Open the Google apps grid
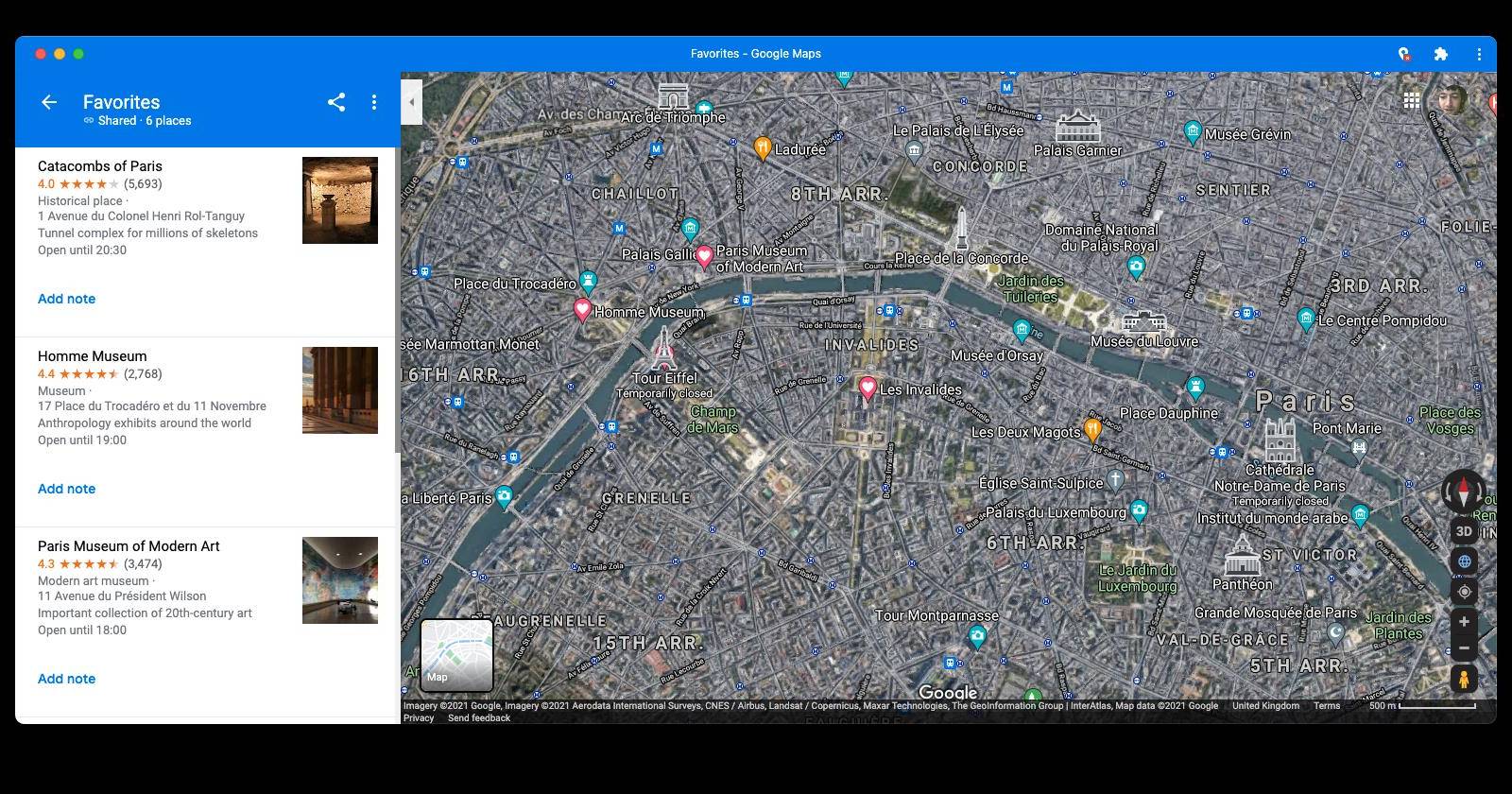This screenshot has height=794, width=1512. click(1412, 100)
